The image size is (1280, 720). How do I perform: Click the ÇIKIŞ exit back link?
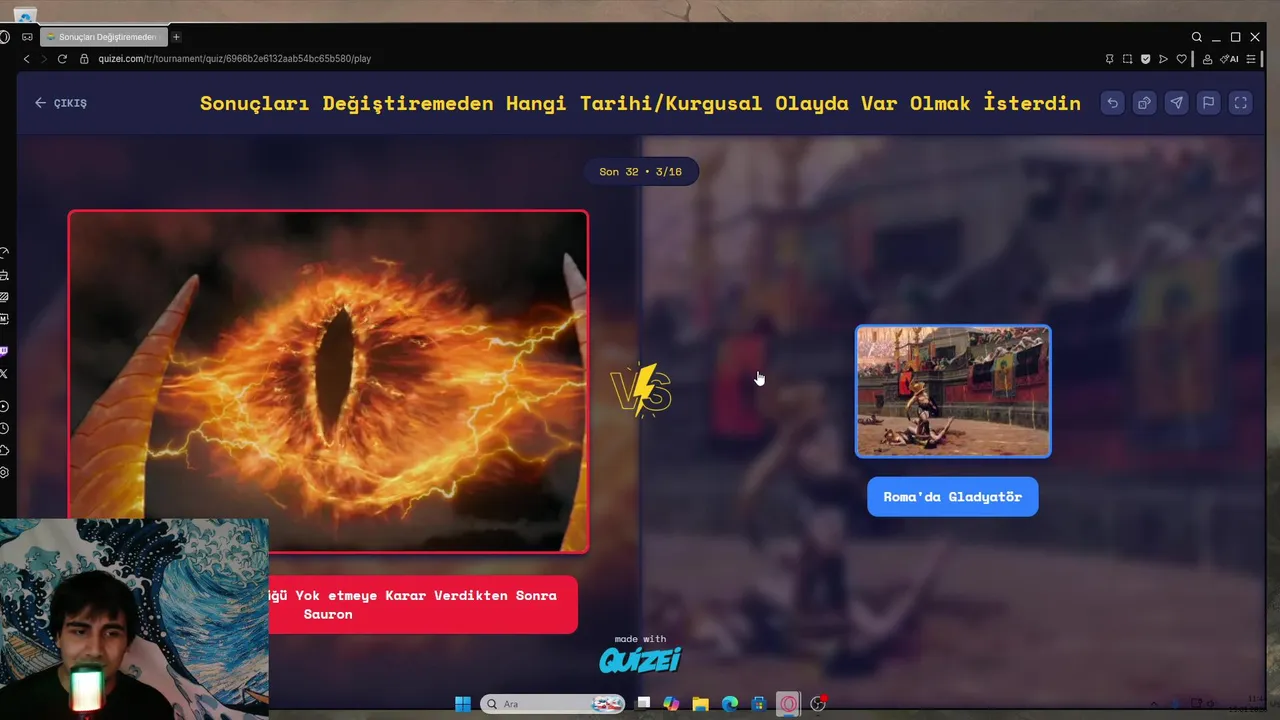[61, 103]
